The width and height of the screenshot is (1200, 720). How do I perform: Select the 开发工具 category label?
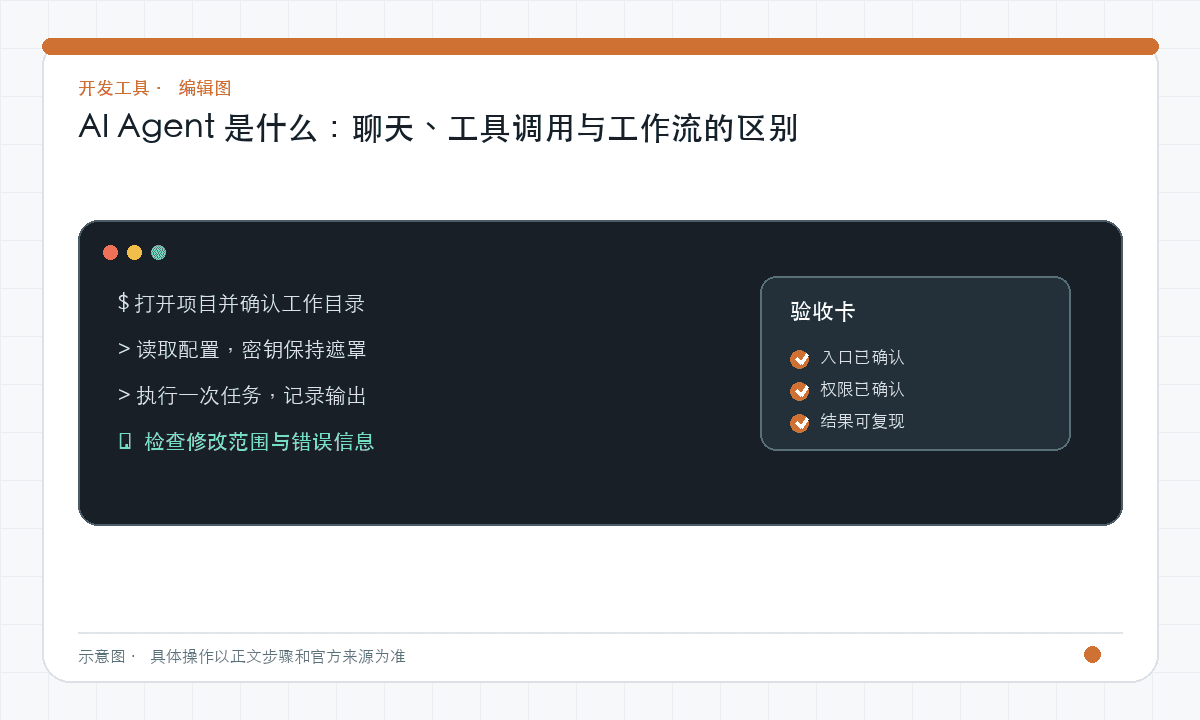(x=114, y=88)
